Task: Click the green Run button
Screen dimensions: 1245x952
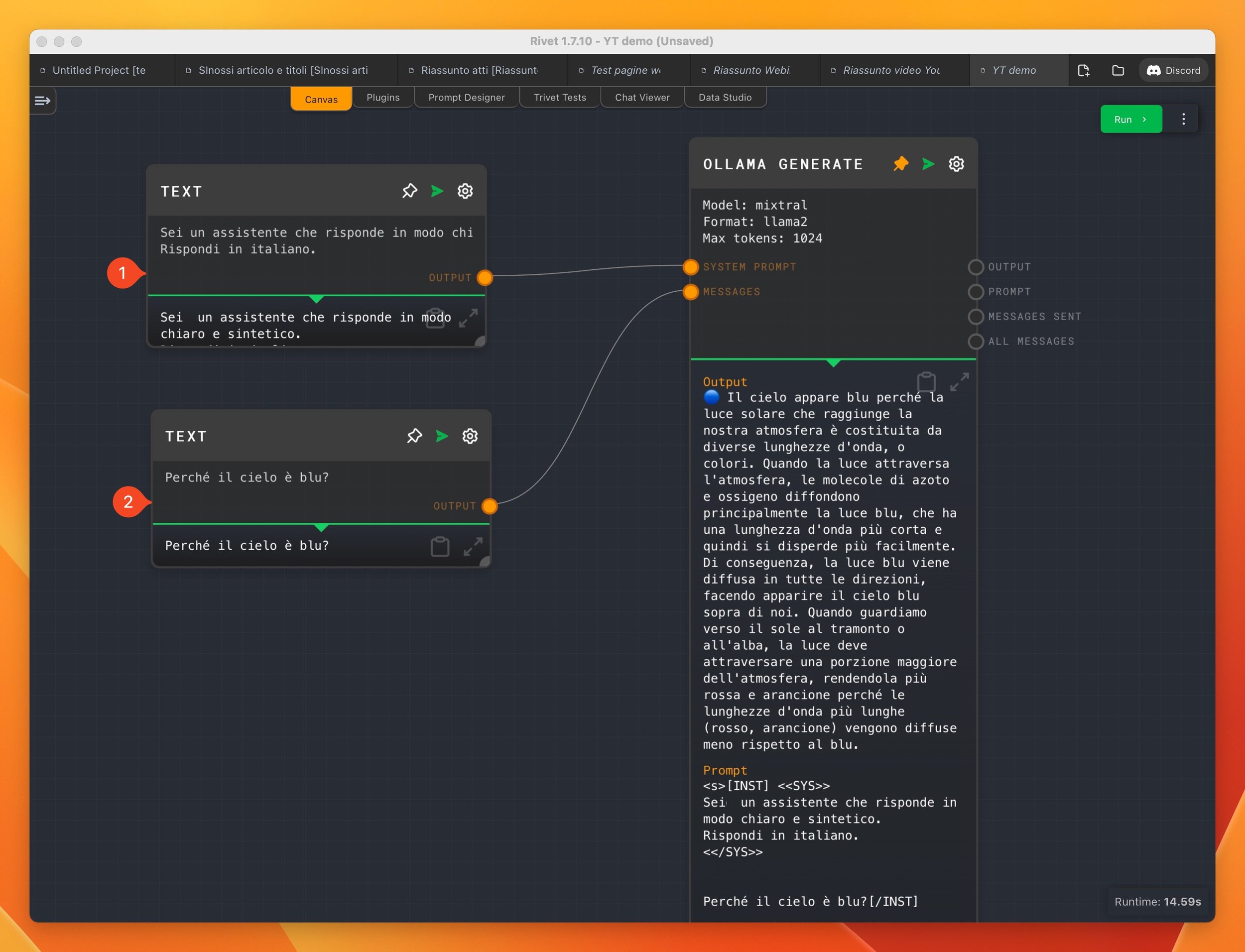Action: click(x=1131, y=119)
